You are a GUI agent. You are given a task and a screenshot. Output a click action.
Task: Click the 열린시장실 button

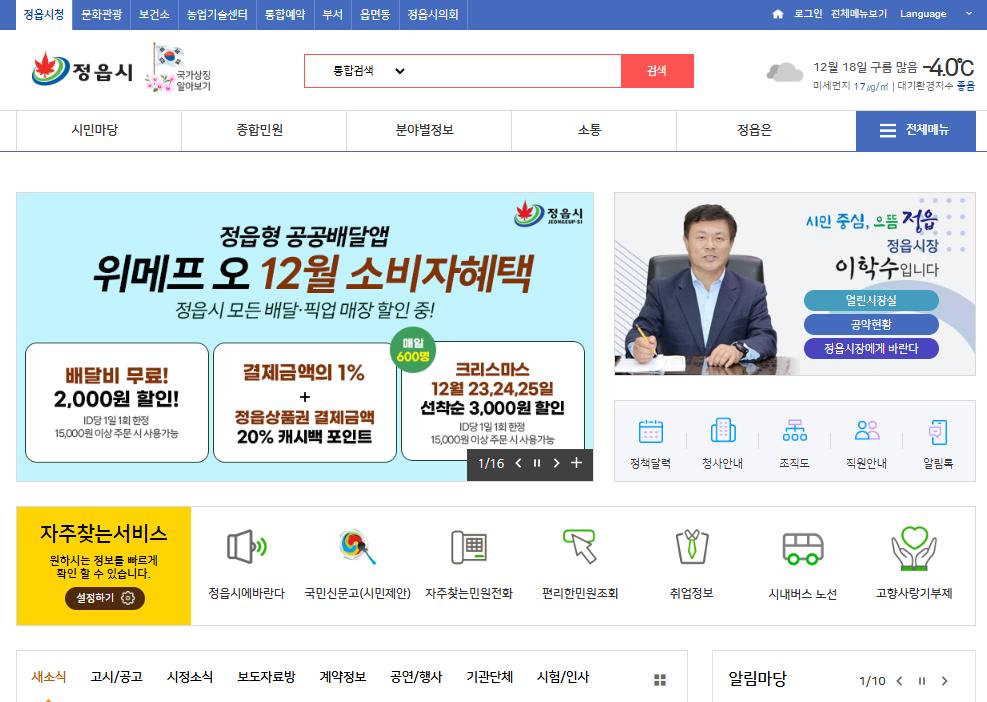click(871, 301)
